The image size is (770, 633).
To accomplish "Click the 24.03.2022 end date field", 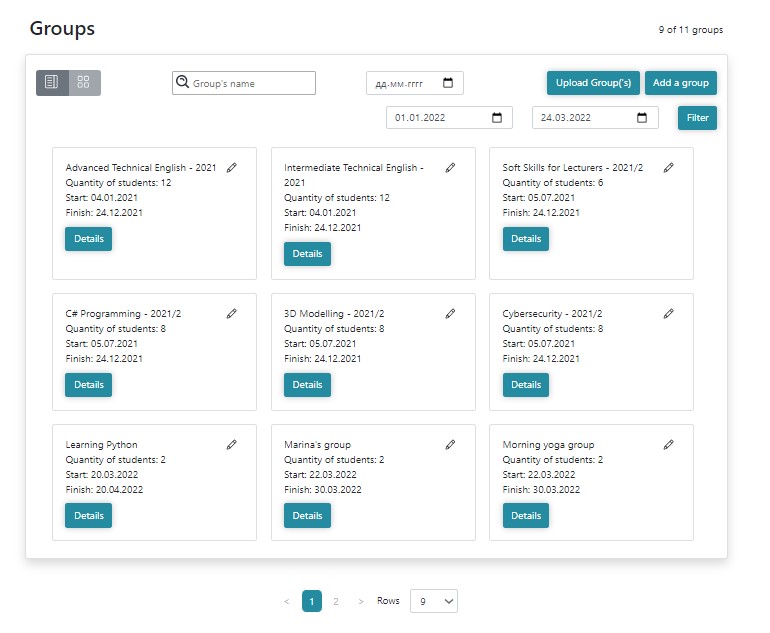I will point(595,118).
